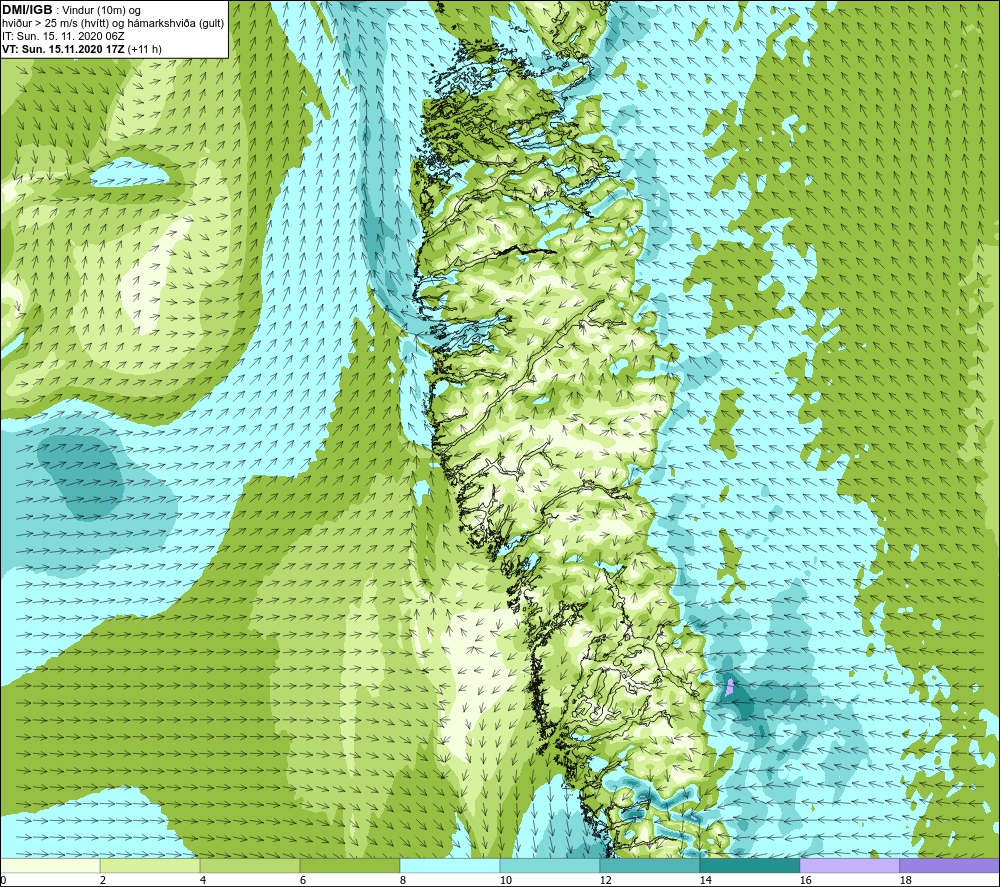This screenshot has height=887, width=1000.
Task: Click the 10–12 m/s aqua swatch
Action: point(550,865)
